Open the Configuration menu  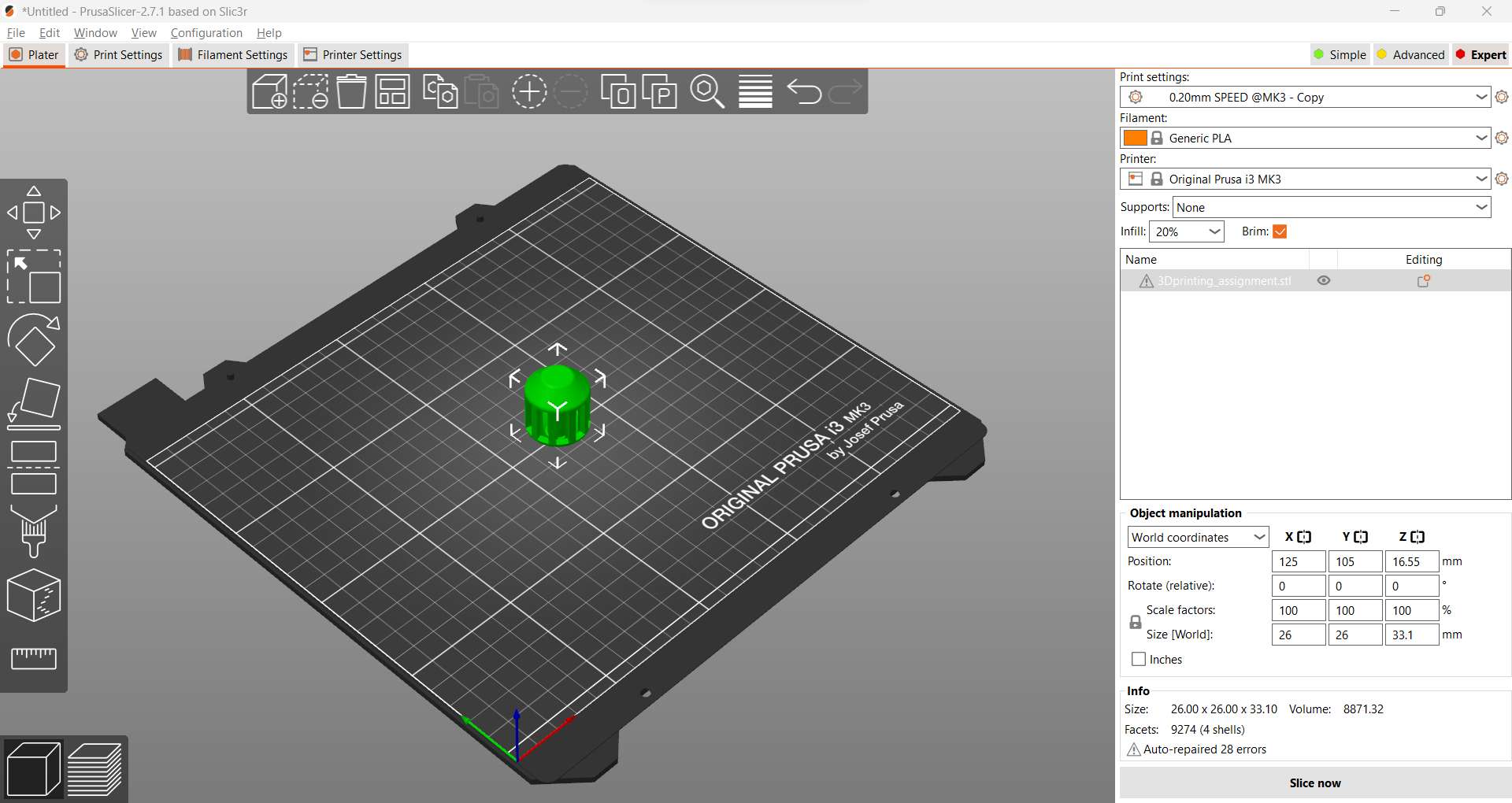point(206,32)
